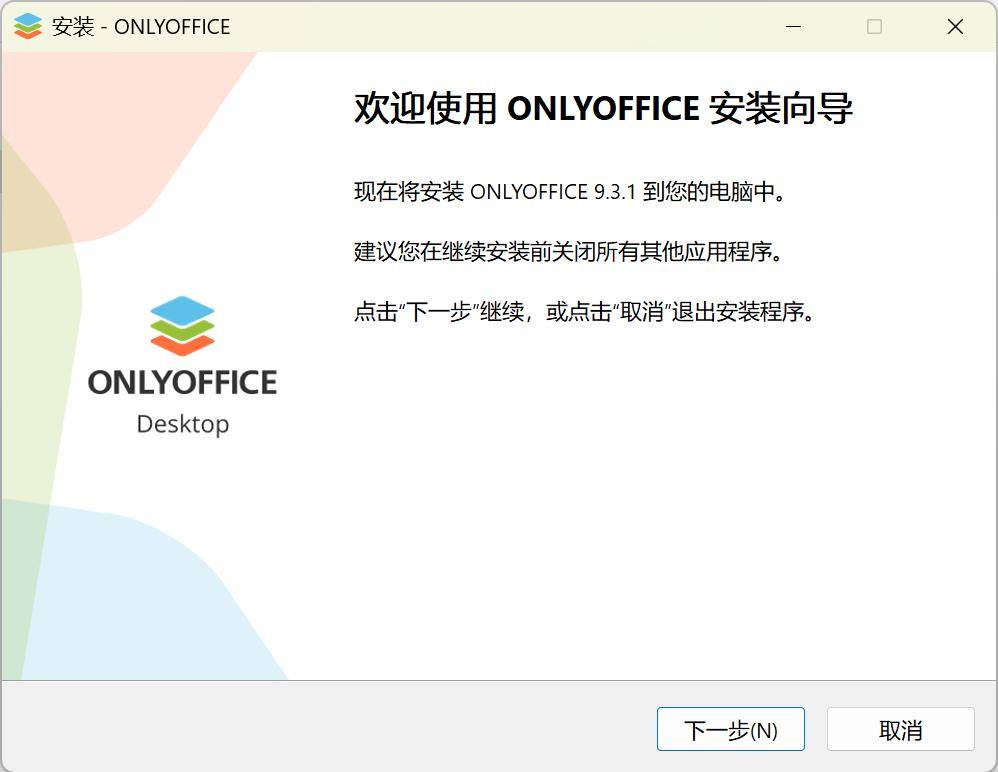998x772 pixels.
Task: Click the heading 欢迎使用 ONLYOFFICE 安装向导
Action: 603,108
